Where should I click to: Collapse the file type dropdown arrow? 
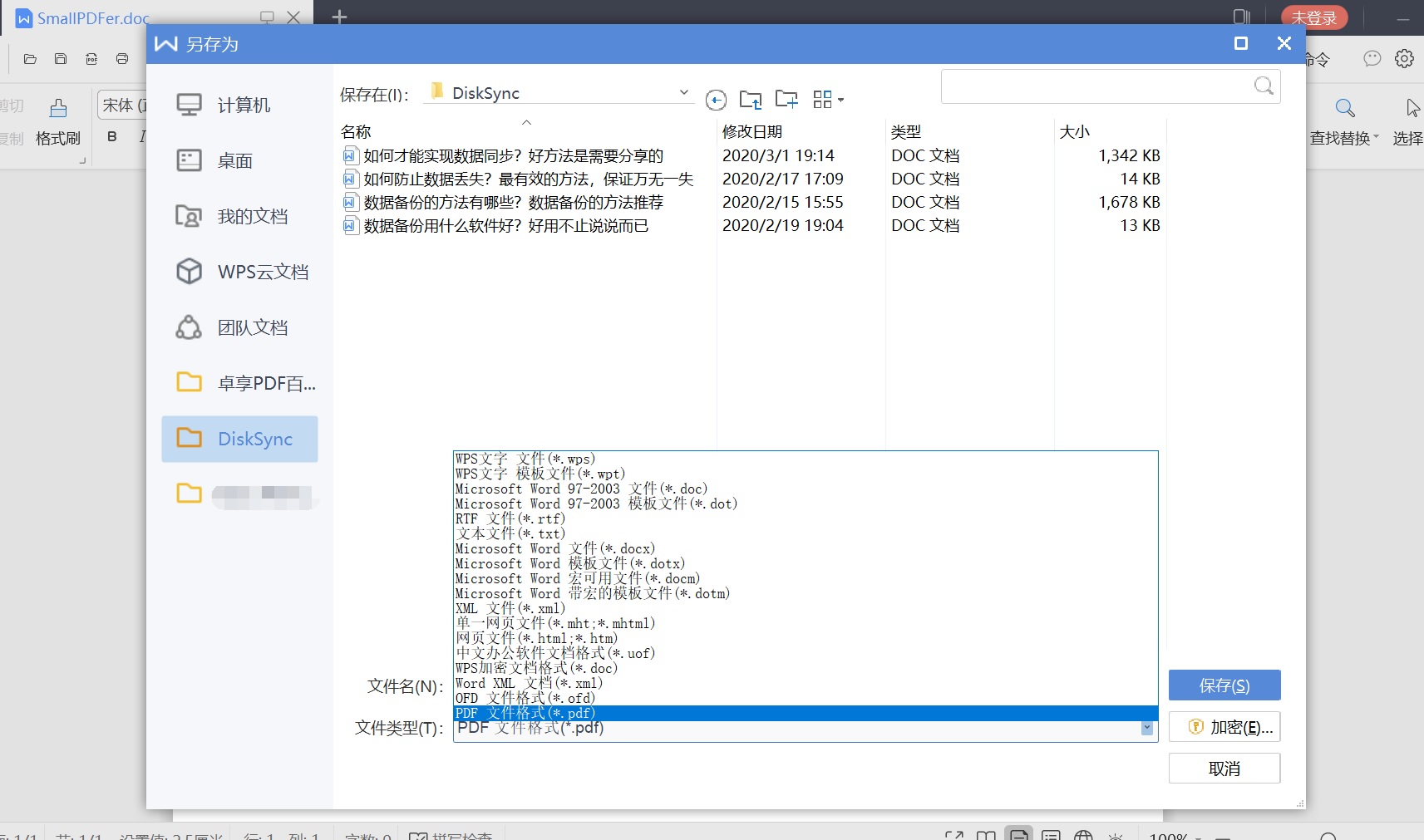[x=1146, y=729]
